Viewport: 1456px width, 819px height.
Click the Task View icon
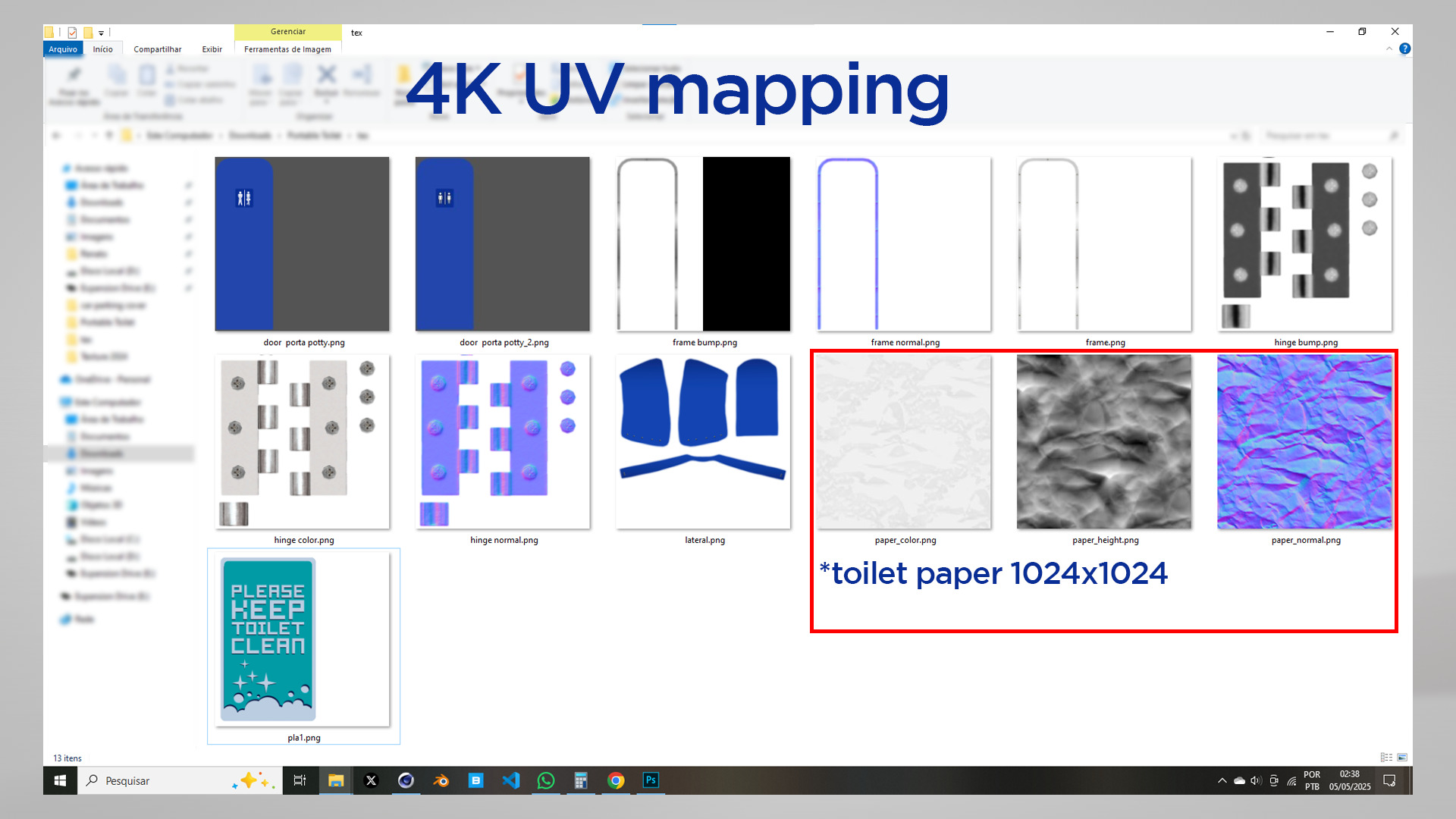coord(300,780)
